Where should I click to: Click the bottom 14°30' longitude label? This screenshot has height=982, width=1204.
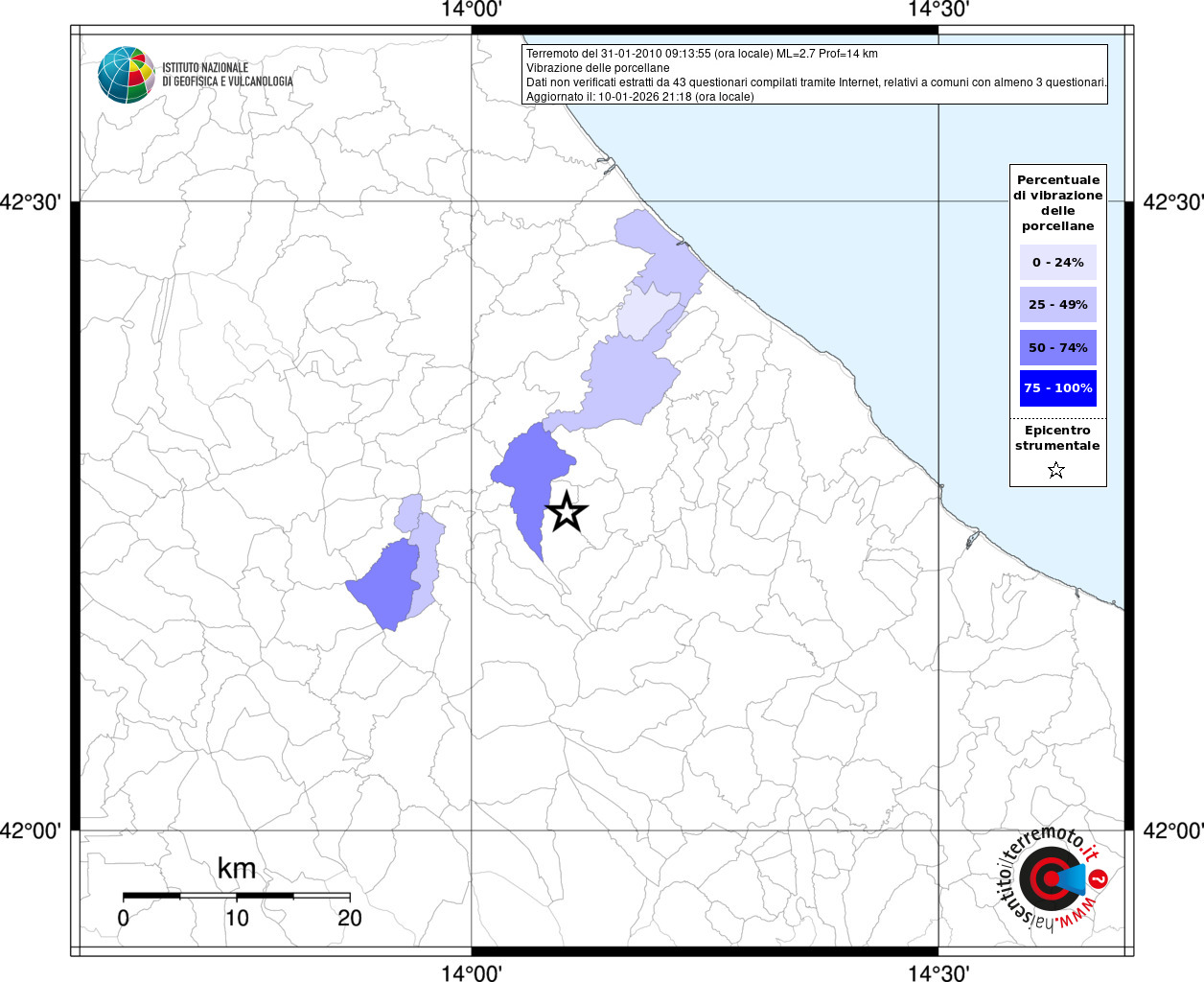click(x=938, y=972)
